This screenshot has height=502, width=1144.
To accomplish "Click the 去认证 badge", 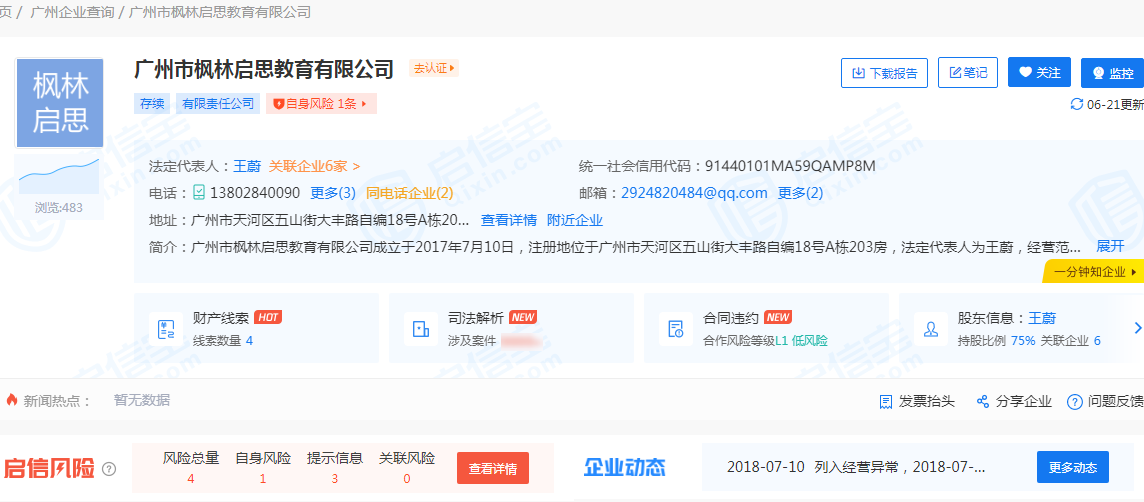I will click(x=434, y=69).
